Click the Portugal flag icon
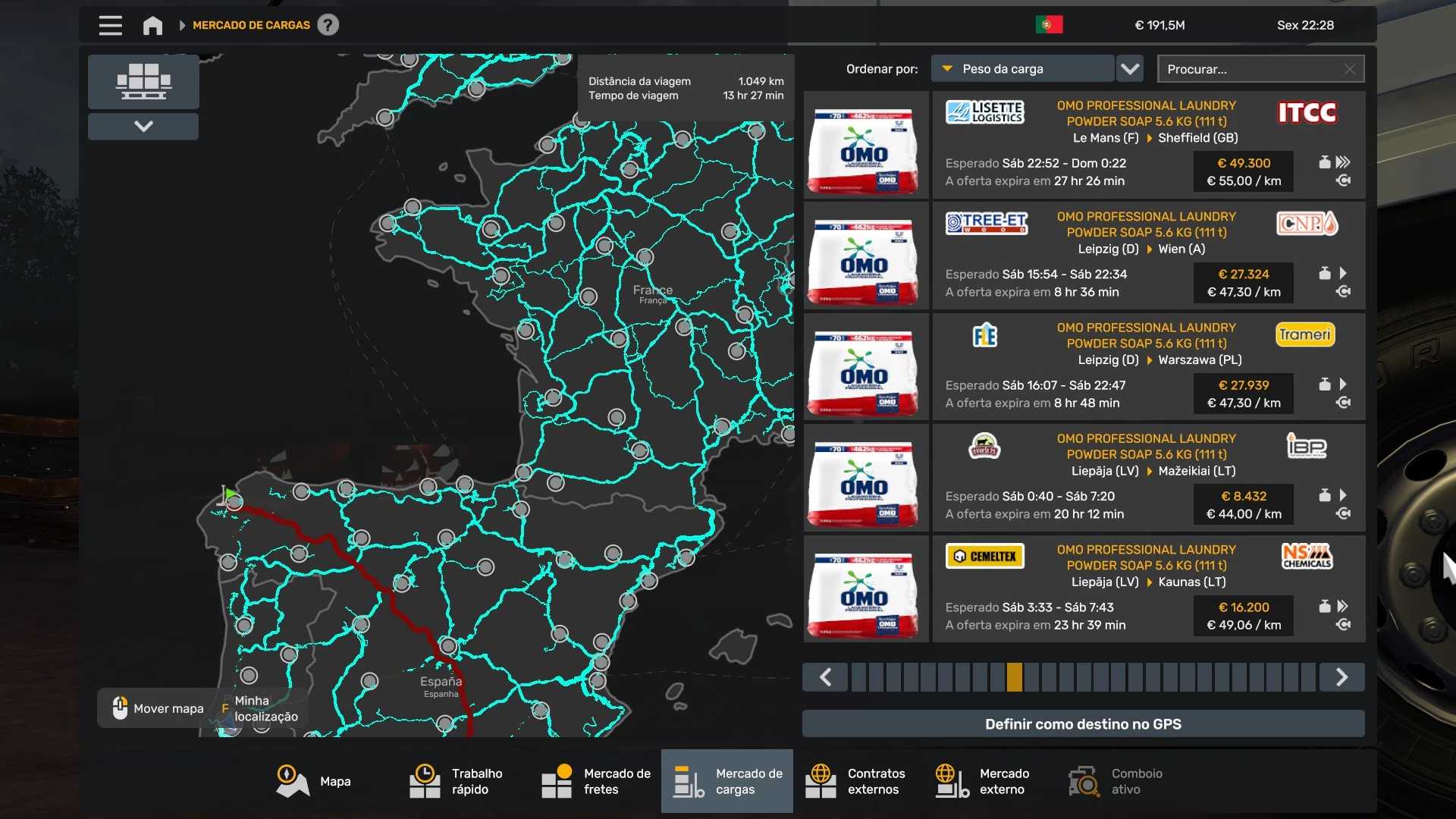The width and height of the screenshot is (1456, 819). point(1049,25)
